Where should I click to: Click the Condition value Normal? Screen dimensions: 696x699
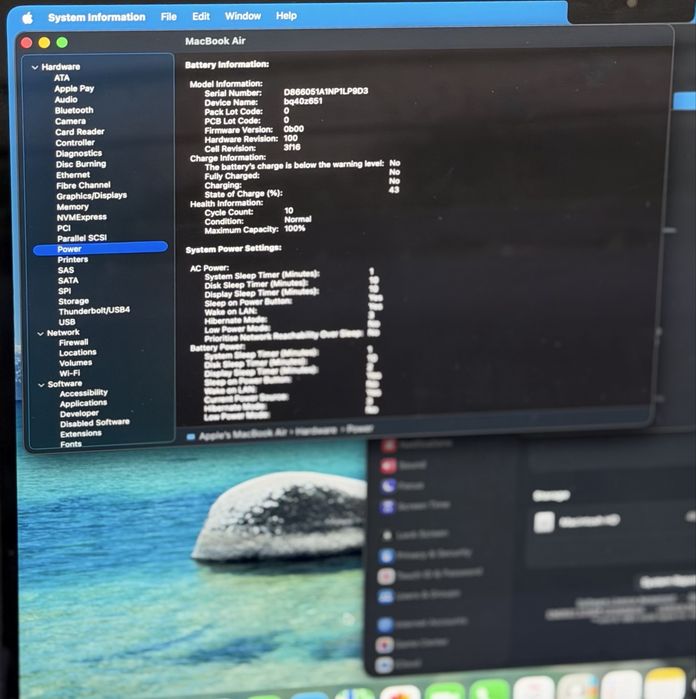[298, 219]
